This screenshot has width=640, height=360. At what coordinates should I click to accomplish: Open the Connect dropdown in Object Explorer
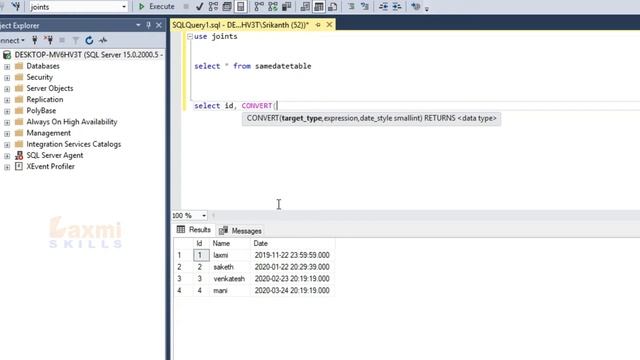coord(12,40)
